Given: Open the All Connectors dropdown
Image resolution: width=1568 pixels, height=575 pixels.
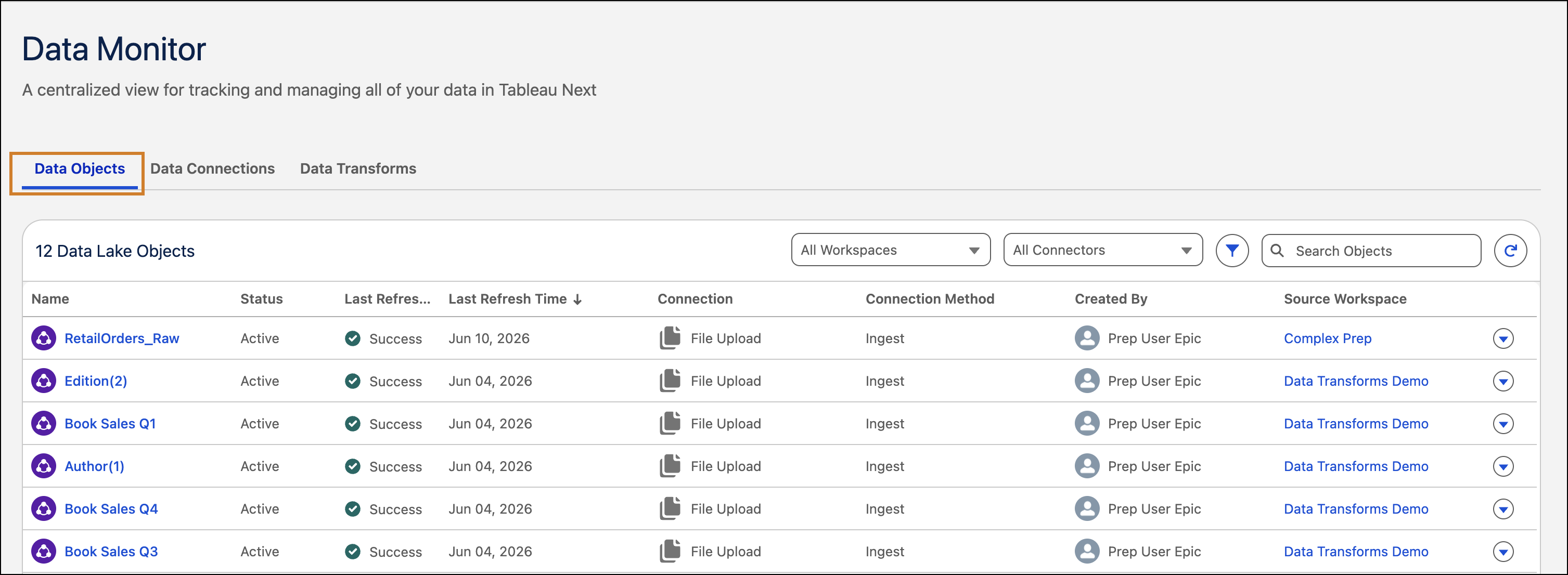Looking at the screenshot, I should [1103, 250].
